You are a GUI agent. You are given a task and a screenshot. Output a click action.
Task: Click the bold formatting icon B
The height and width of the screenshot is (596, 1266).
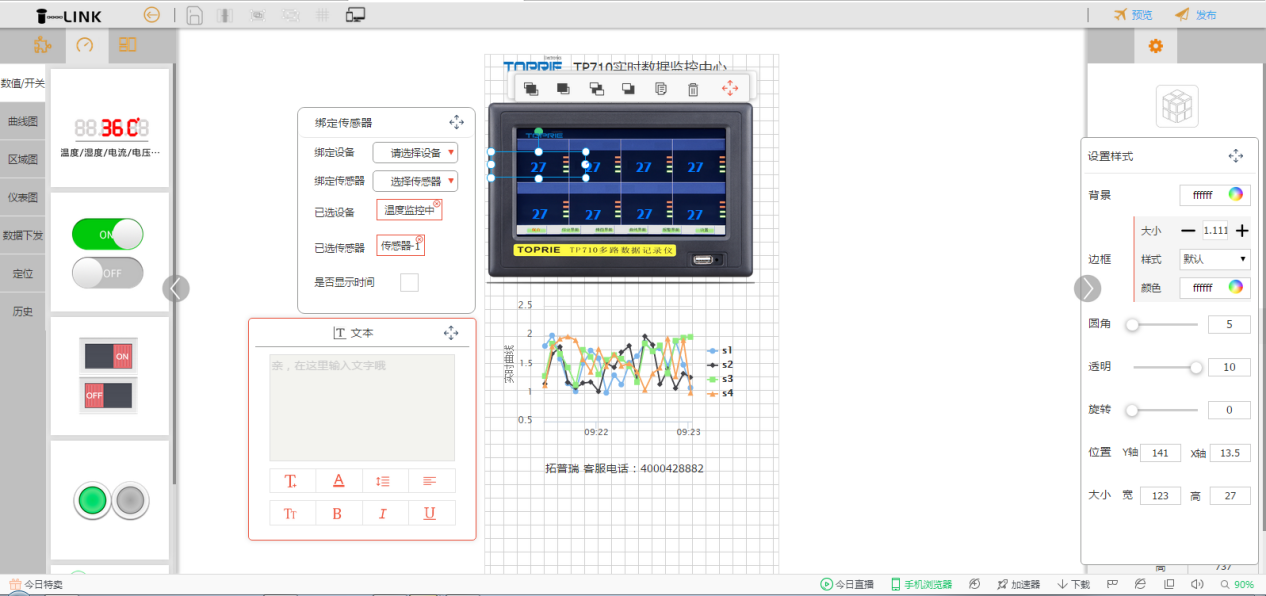click(338, 512)
